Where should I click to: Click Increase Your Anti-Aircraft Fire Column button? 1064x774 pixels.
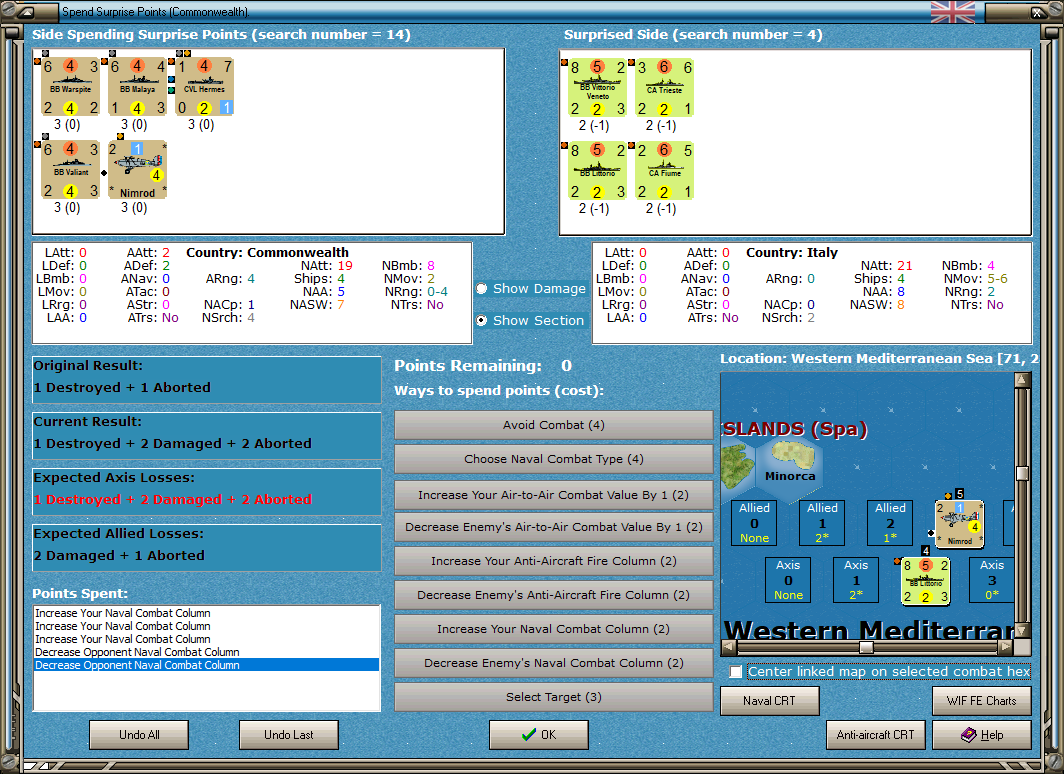pyautogui.click(x=554, y=561)
